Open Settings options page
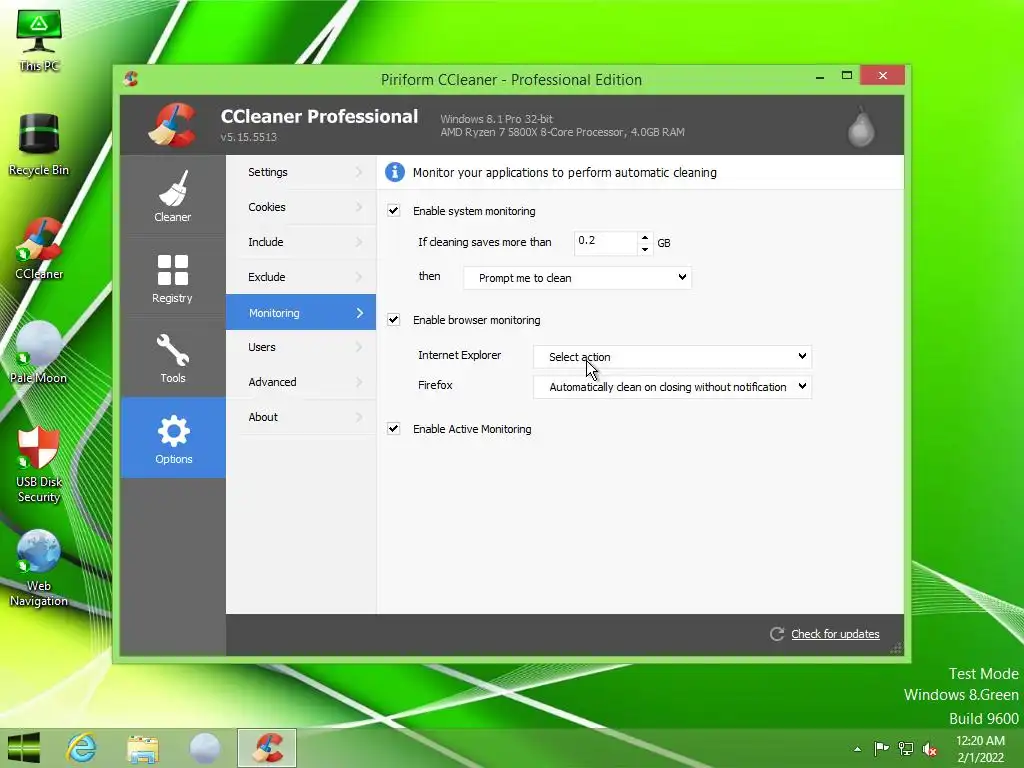 point(301,172)
